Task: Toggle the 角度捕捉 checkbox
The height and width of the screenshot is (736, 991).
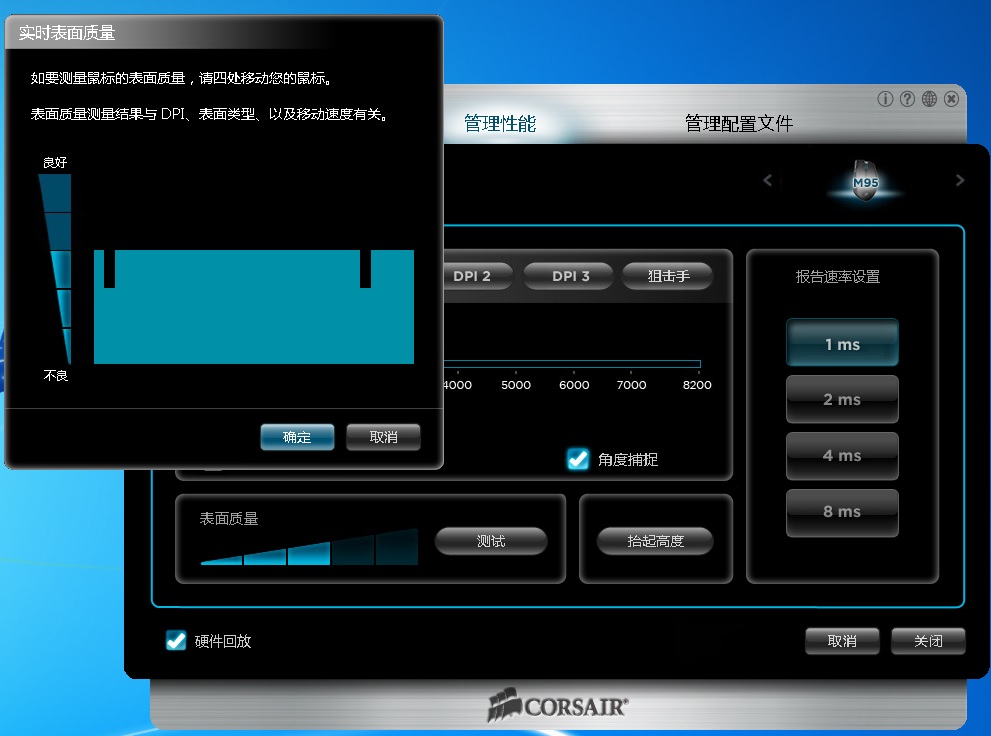Action: point(578,459)
